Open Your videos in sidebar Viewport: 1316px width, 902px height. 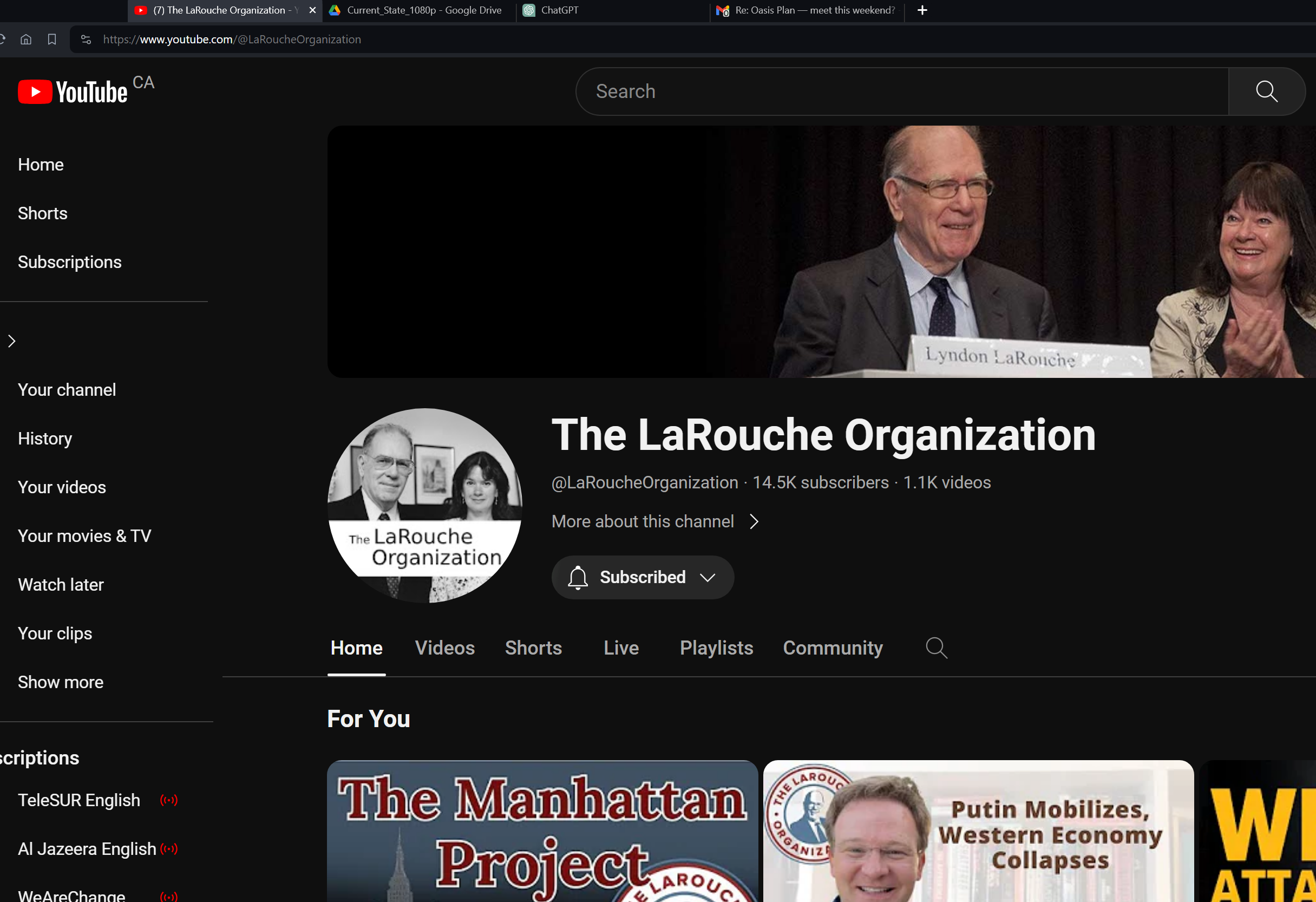(x=62, y=487)
